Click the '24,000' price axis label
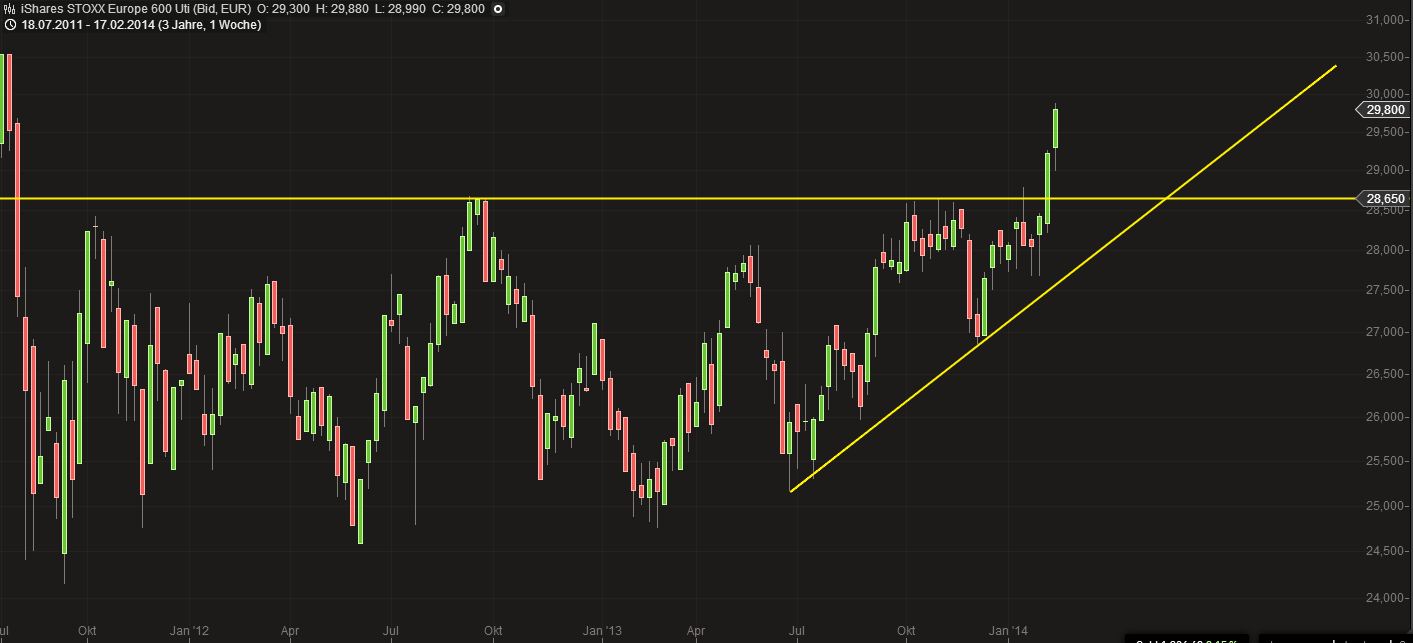The width and height of the screenshot is (1413, 643). [1385, 598]
